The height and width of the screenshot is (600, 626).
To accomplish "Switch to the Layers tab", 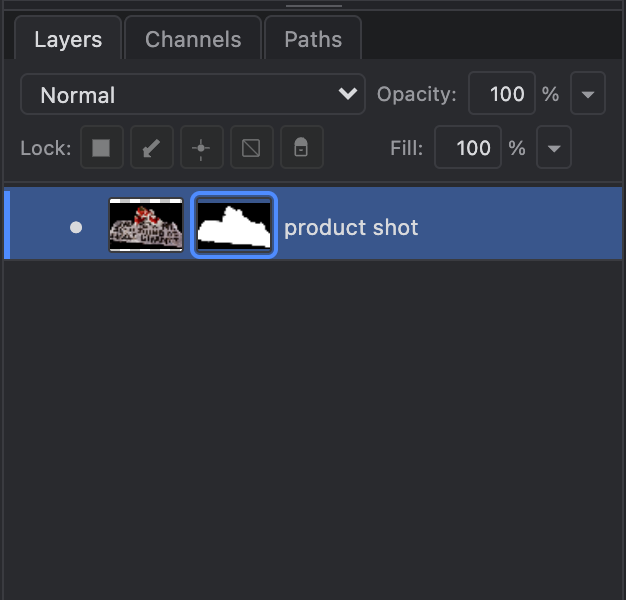I will tap(68, 38).
